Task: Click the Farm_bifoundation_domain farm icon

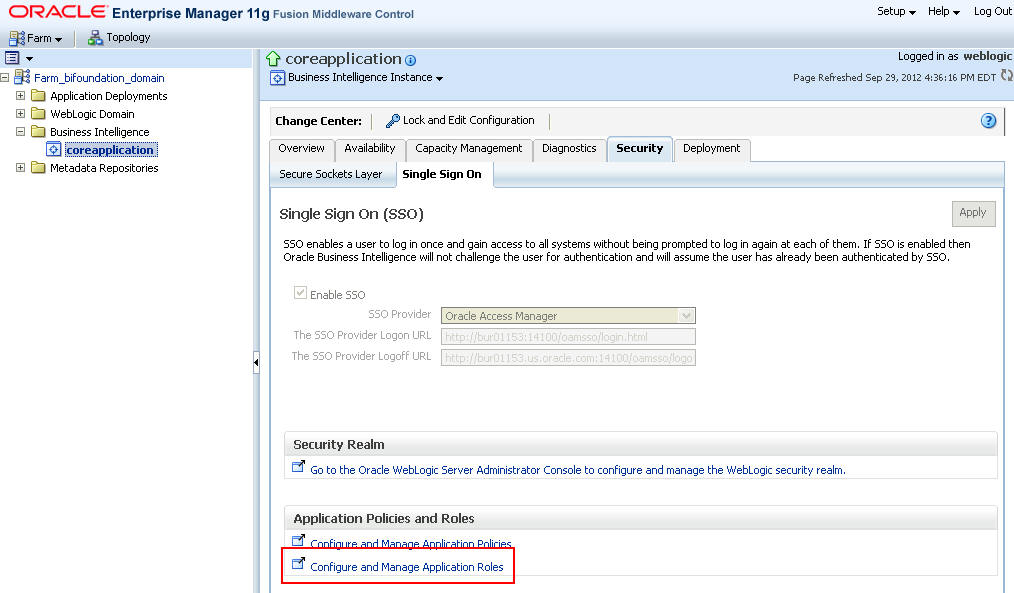Action: [22, 77]
